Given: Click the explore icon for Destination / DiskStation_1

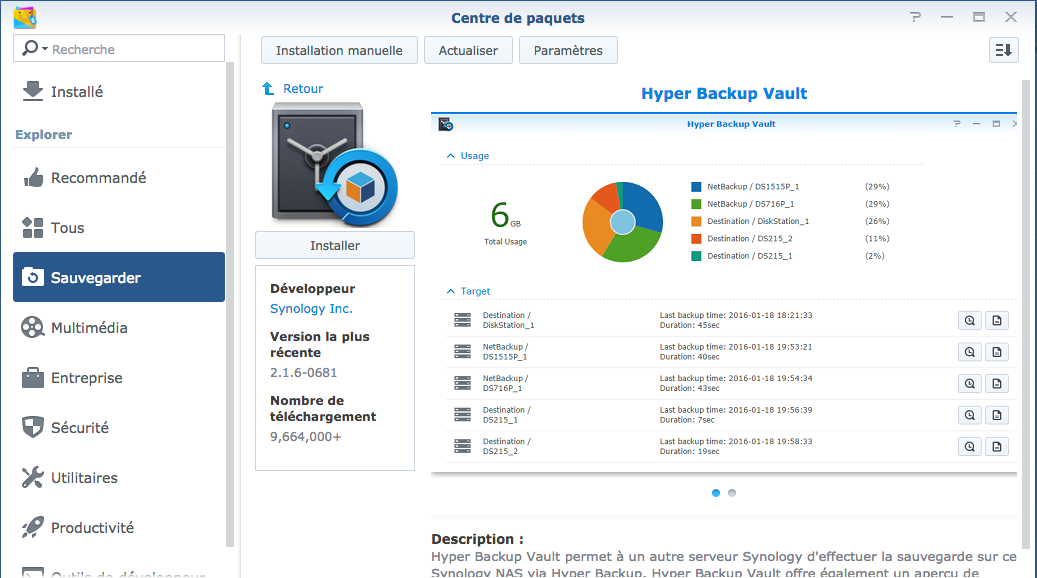Looking at the screenshot, I should (x=970, y=321).
